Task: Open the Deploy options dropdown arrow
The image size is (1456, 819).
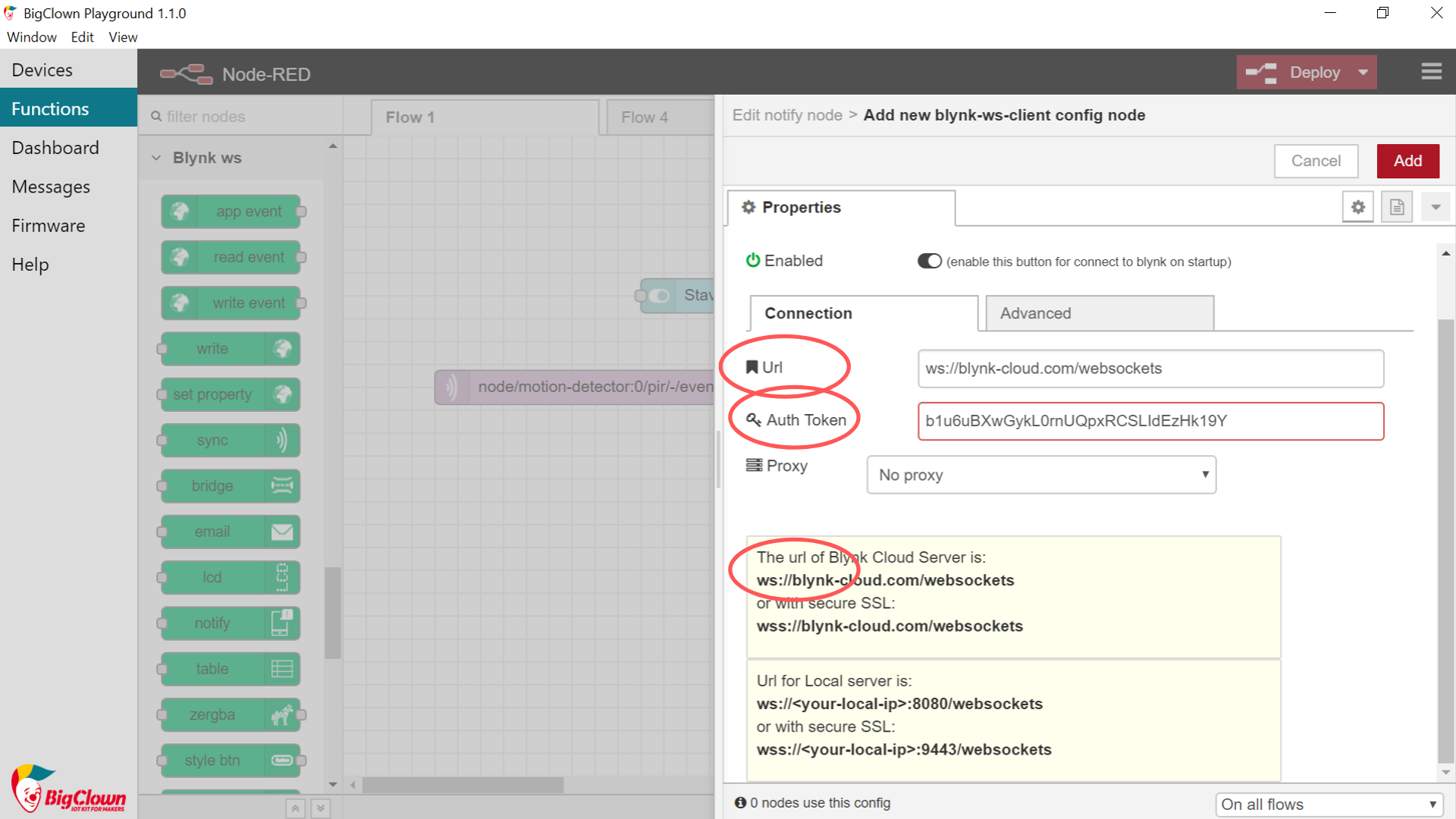Action: [x=1363, y=73]
